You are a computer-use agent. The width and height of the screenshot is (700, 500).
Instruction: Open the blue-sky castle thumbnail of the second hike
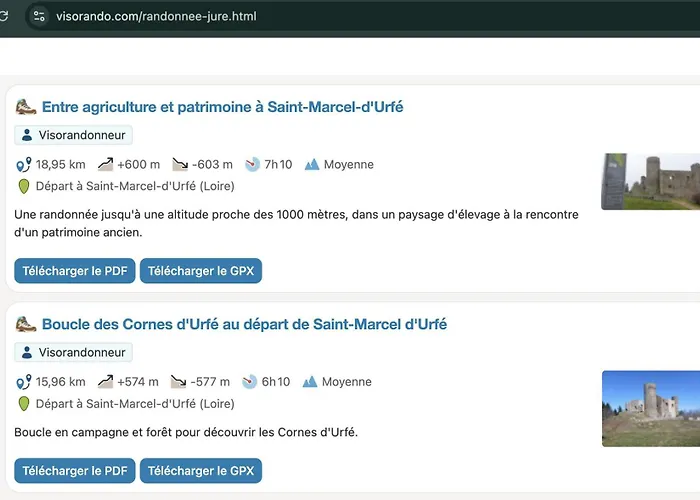click(x=651, y=408)
